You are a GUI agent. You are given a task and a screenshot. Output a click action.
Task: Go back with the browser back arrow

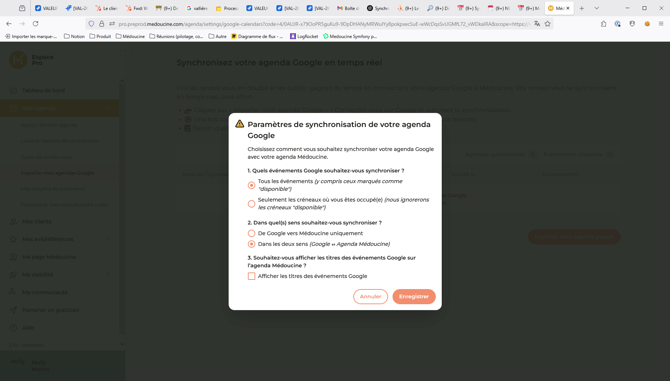(9, 24)
